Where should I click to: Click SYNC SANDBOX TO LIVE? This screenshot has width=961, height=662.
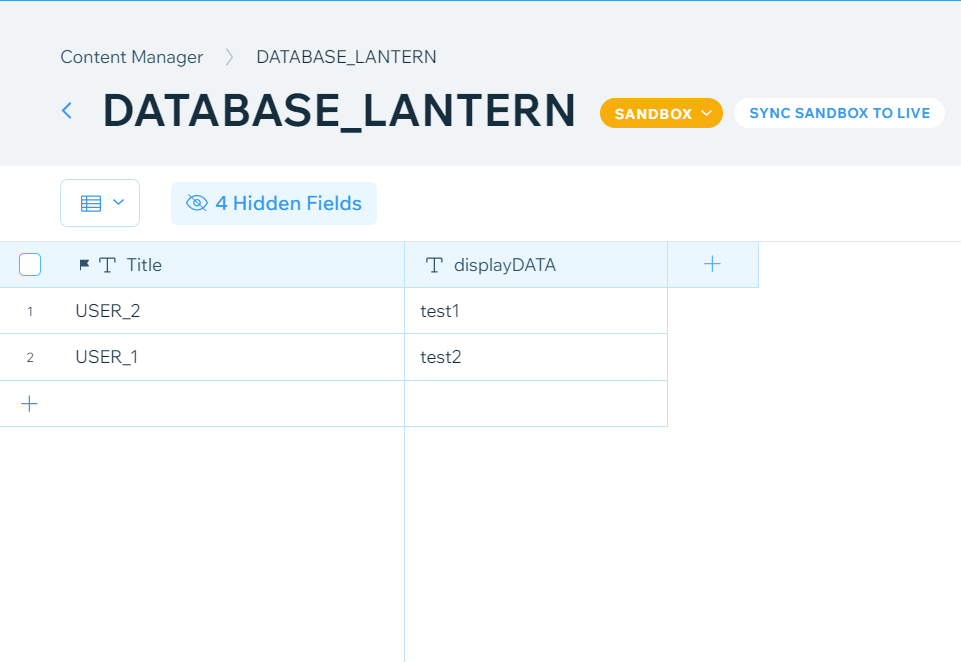click(839, 113)
